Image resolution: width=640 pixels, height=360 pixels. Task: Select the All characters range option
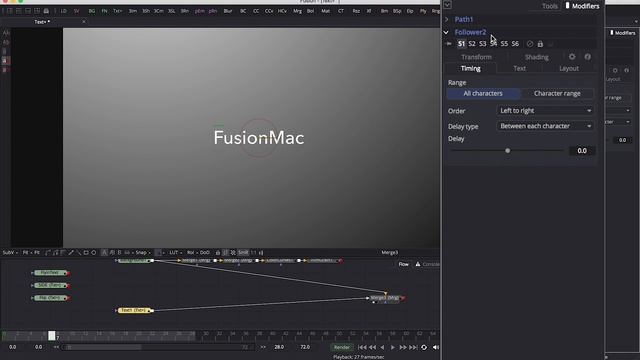tap(483, 93)
